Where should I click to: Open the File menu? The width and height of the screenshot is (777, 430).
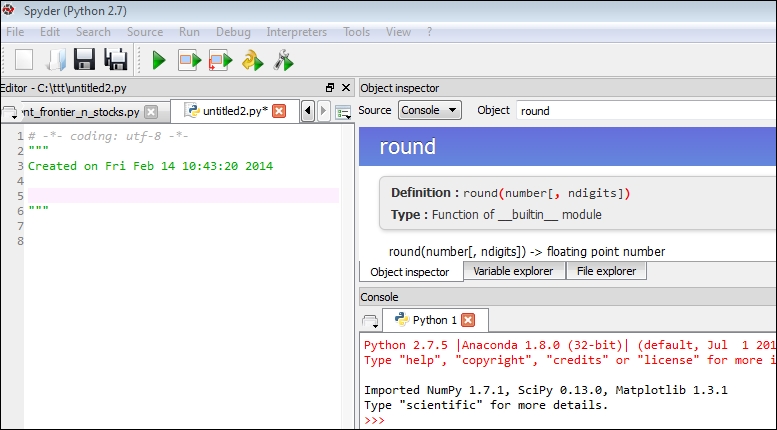[15, 32]
